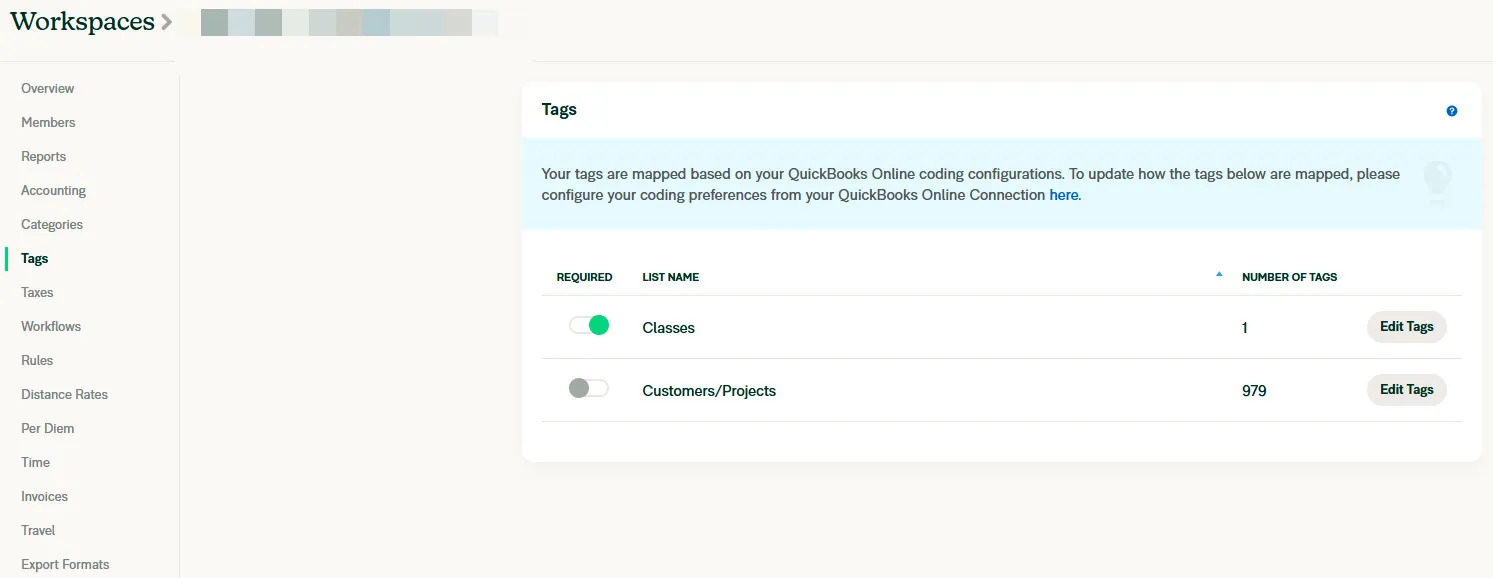
Task: Open the Taxes settings
Action: [x=37, y=292]
